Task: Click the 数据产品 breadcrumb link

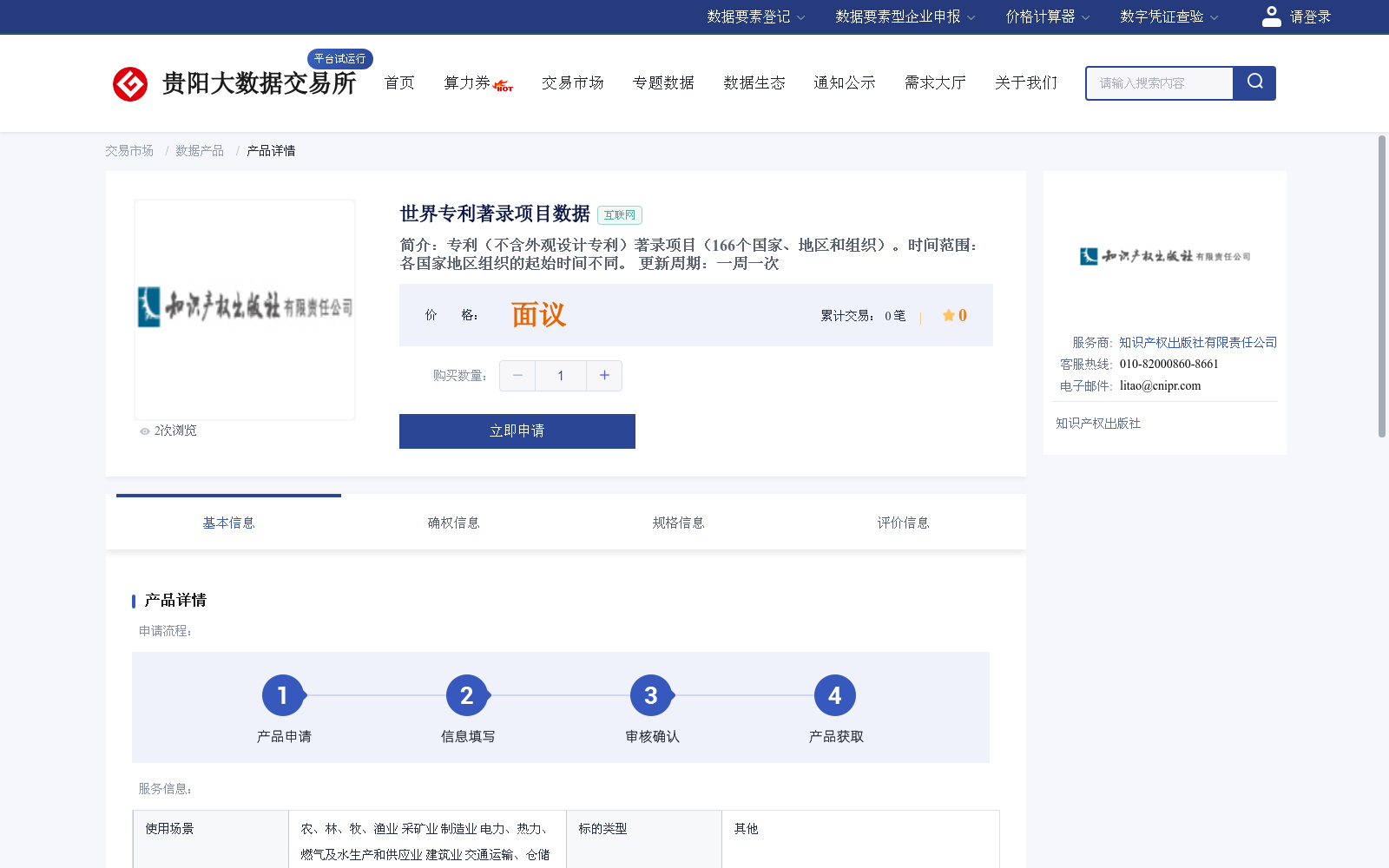Action: pyautogui.click(x=200, y=151)
